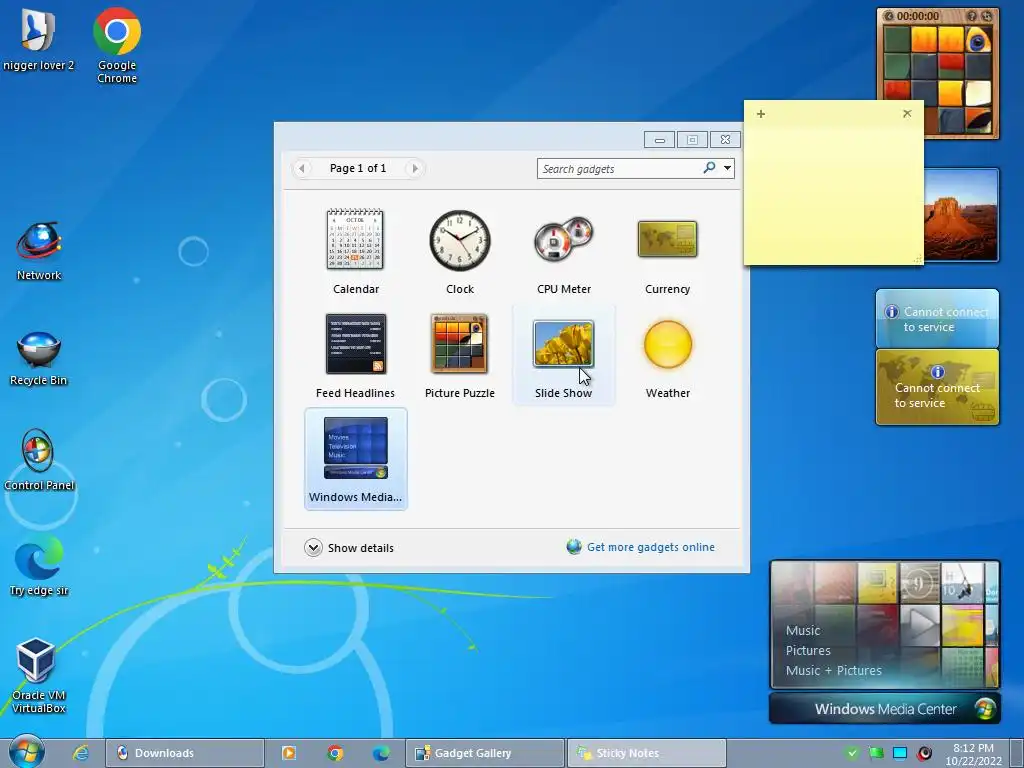Go to the previous gadget page arrow

(x=301, y=168)
